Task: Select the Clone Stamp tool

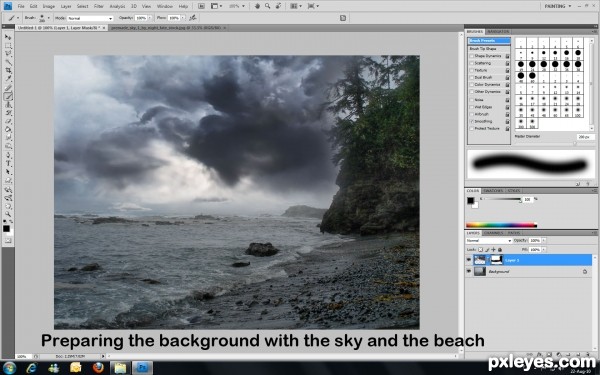Action: (8, 104)
